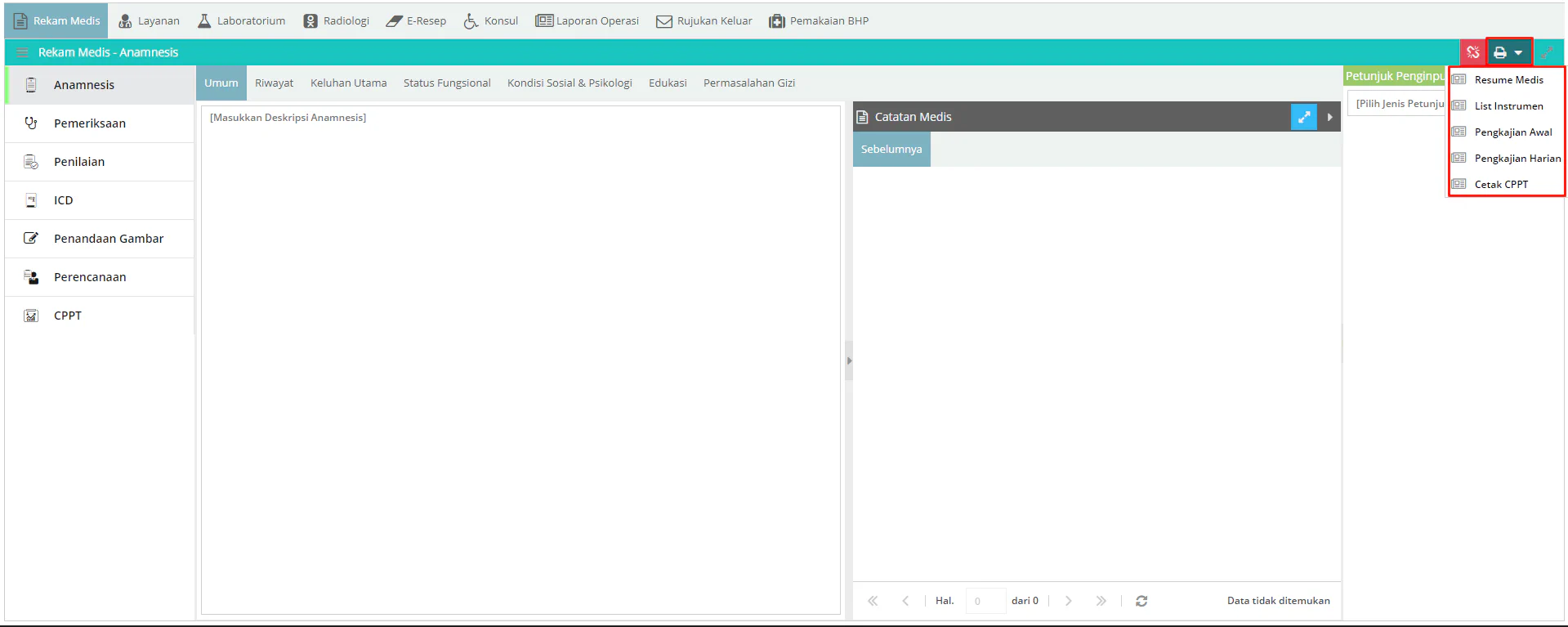The height and width of the screenshot is (627, 1568).
Task: Switch to the Umum tab
Action: coord(221,83)
